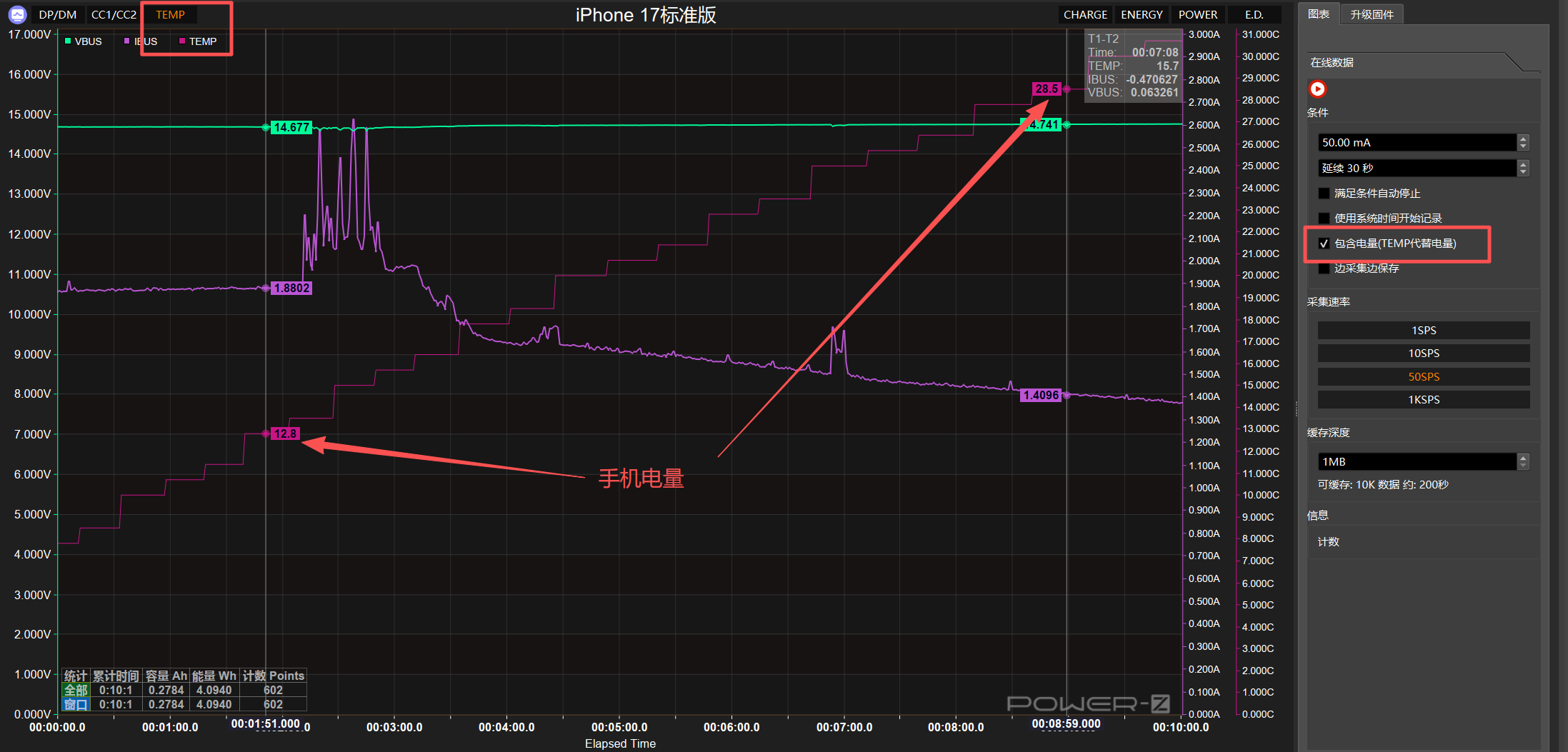Click the 50.00 mA threshold input field
The image size is (1568, 752).
coord(1416,143)
